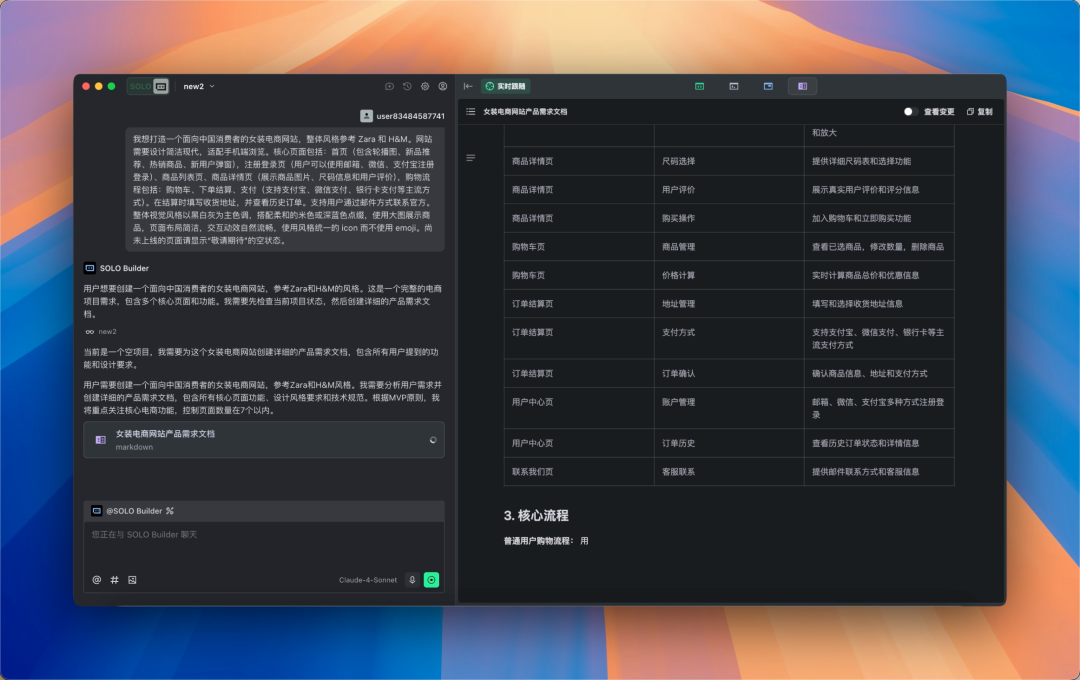Click the @ mention icon in chat input
This screenshot has height=680, width=1080.
pyautogui.click(x=96, y=580)
